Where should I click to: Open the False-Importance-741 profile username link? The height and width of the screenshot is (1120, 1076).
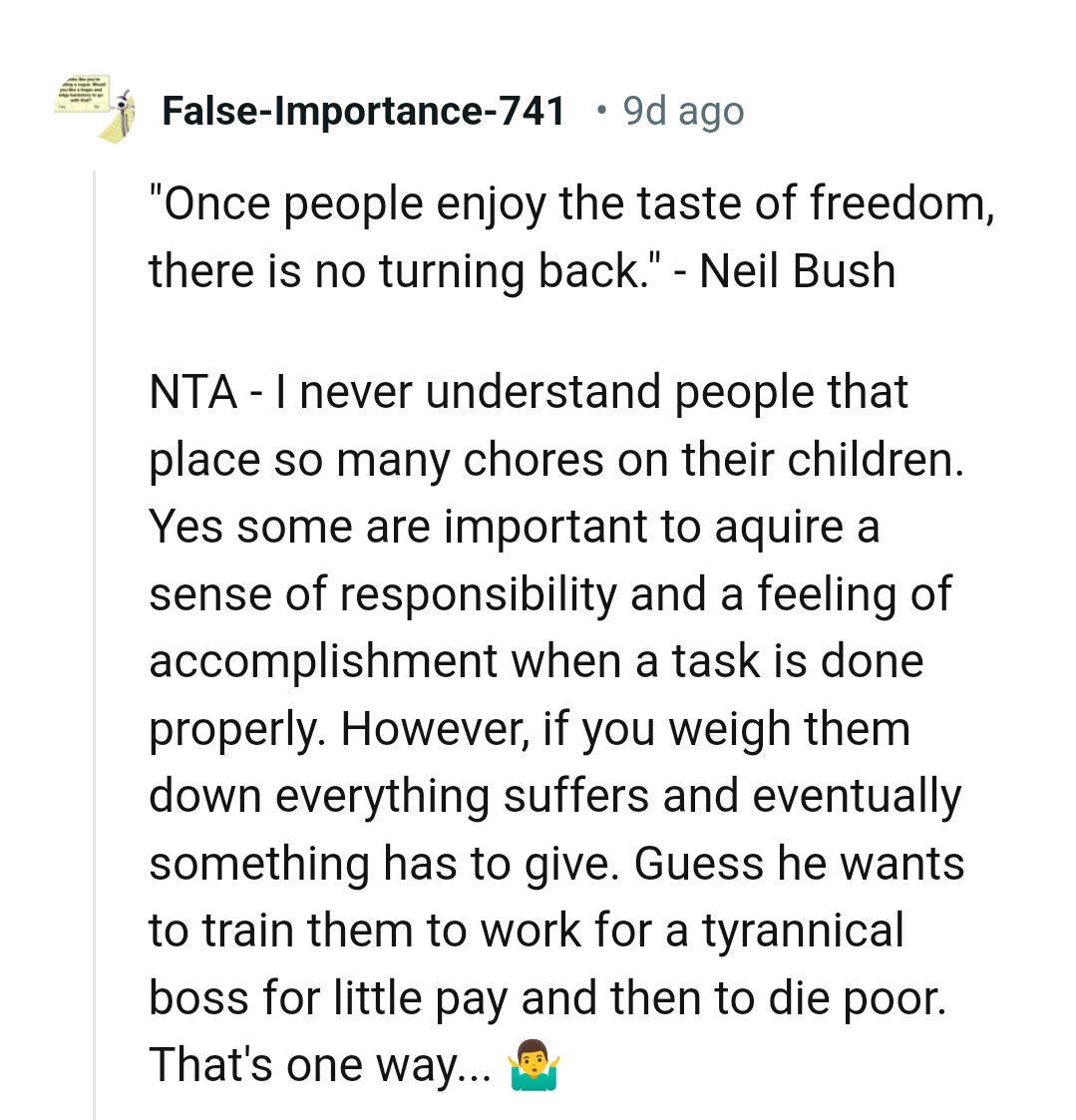364,111
